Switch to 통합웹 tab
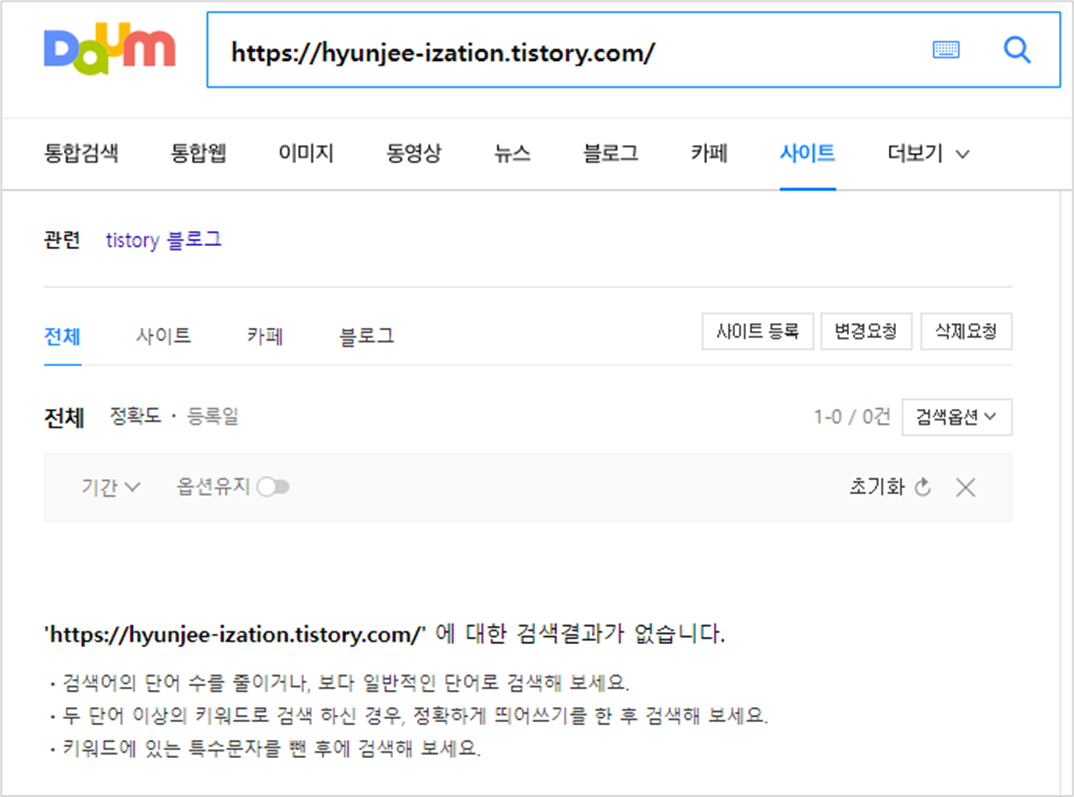 pyautogui.click(x=198, y=153)
